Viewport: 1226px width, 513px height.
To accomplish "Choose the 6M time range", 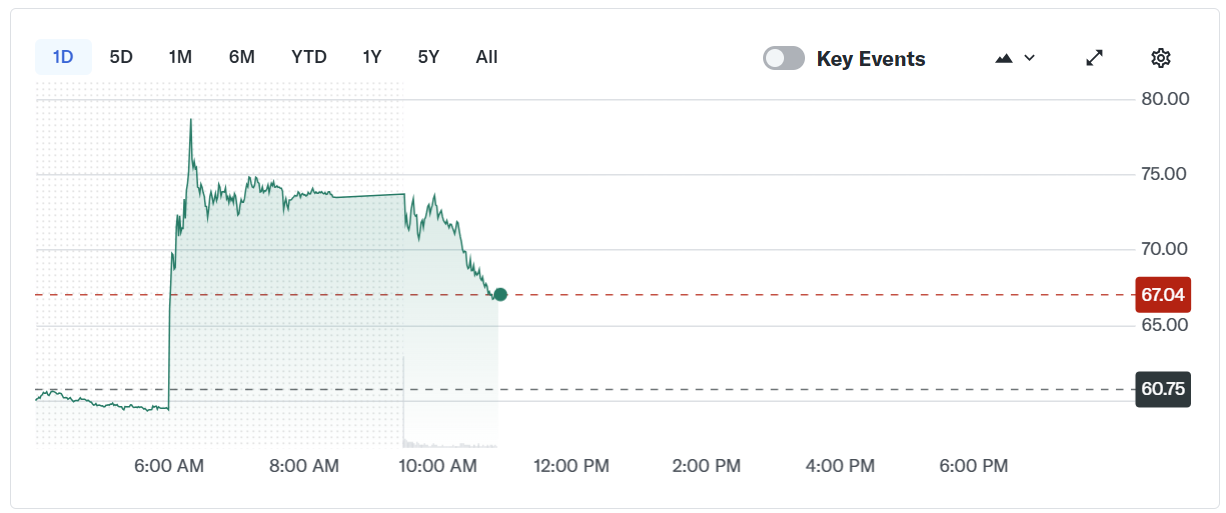I will click(x=242, y=57).
